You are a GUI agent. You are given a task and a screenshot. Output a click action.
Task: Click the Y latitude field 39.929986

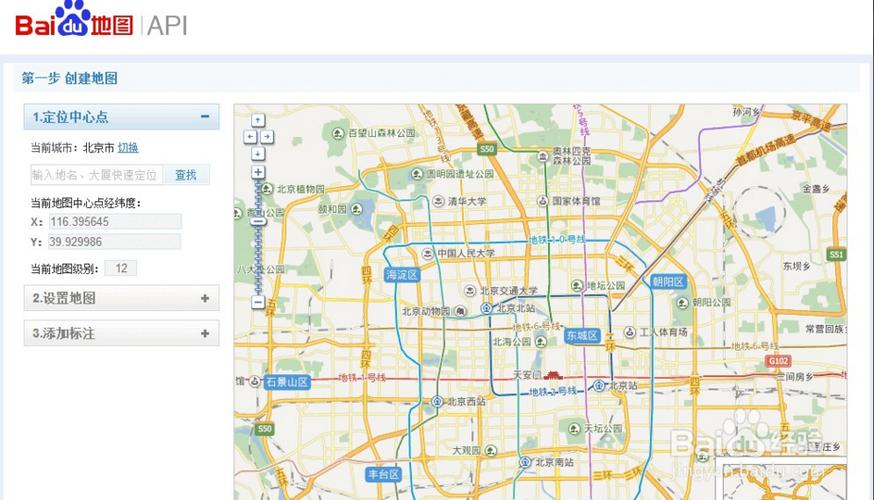114,242
